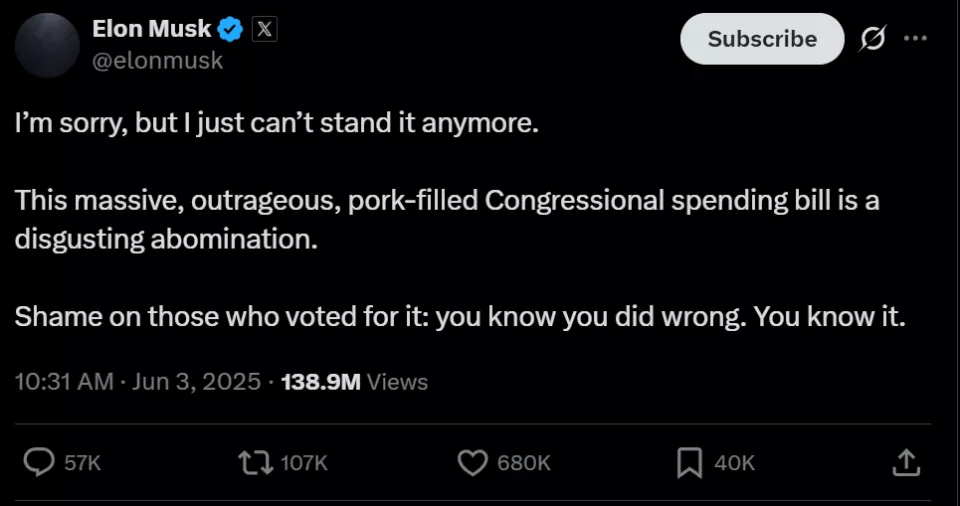The height and width of the screenshot is (506, 960).
Task: Subscribe to Elon Musk
Action: point(762,39)
